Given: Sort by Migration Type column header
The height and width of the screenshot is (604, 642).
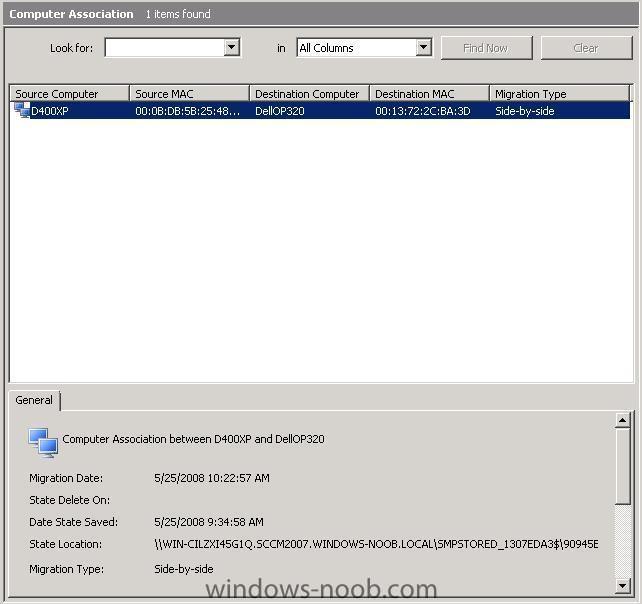Looking at the screenshot, I should tap(560, 94).
